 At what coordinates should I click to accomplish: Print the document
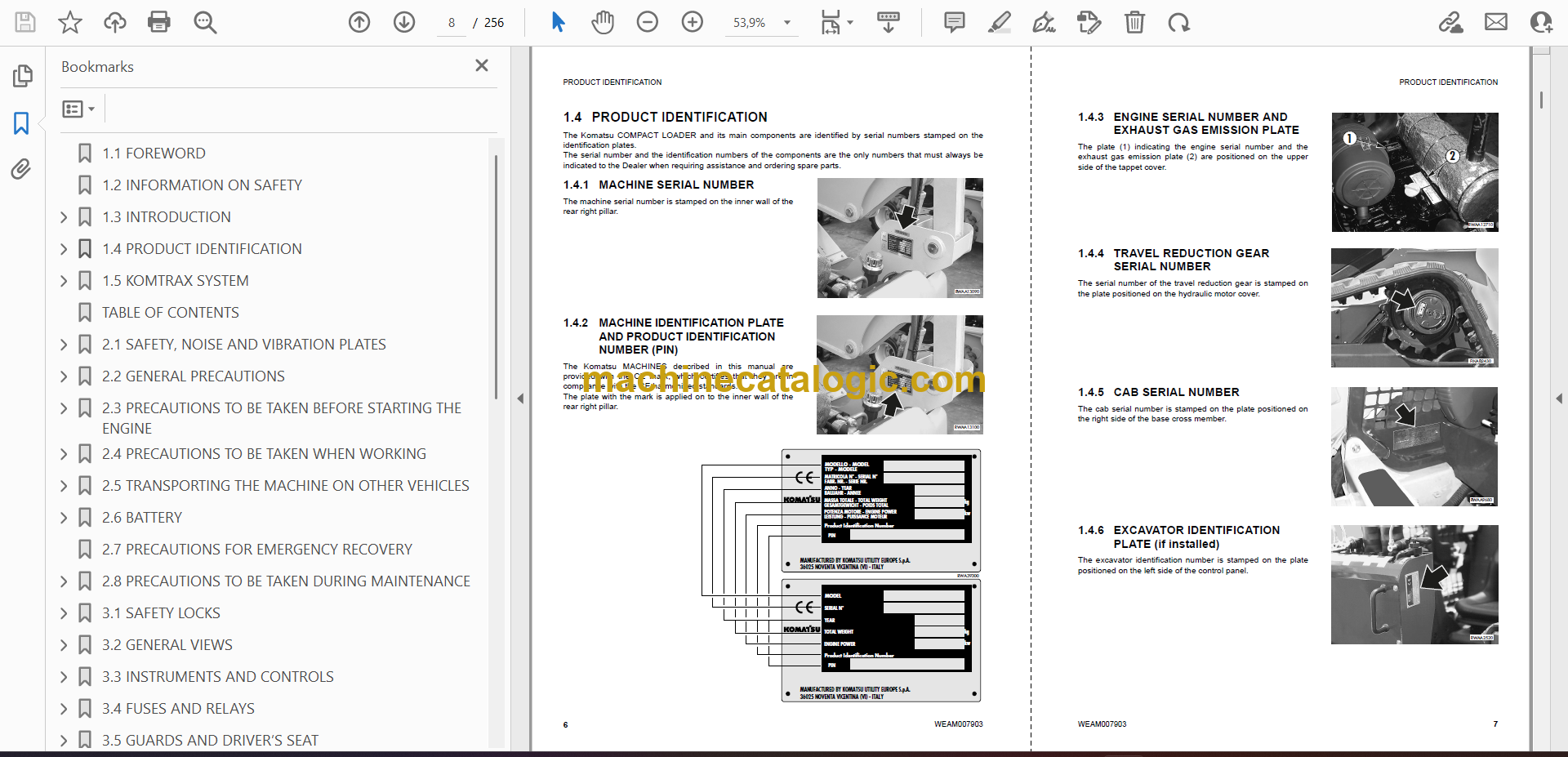coord(159,22)
